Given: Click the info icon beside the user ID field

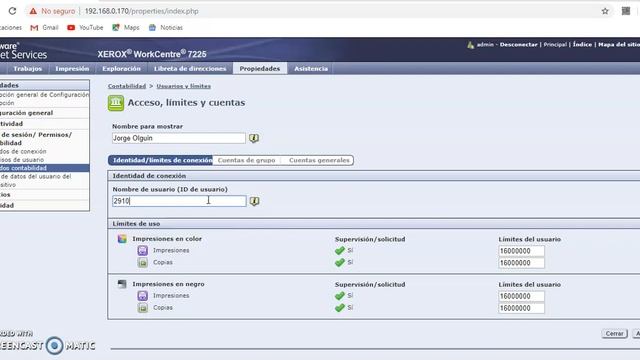Looking at the screenshot, I should click(254, 201).
